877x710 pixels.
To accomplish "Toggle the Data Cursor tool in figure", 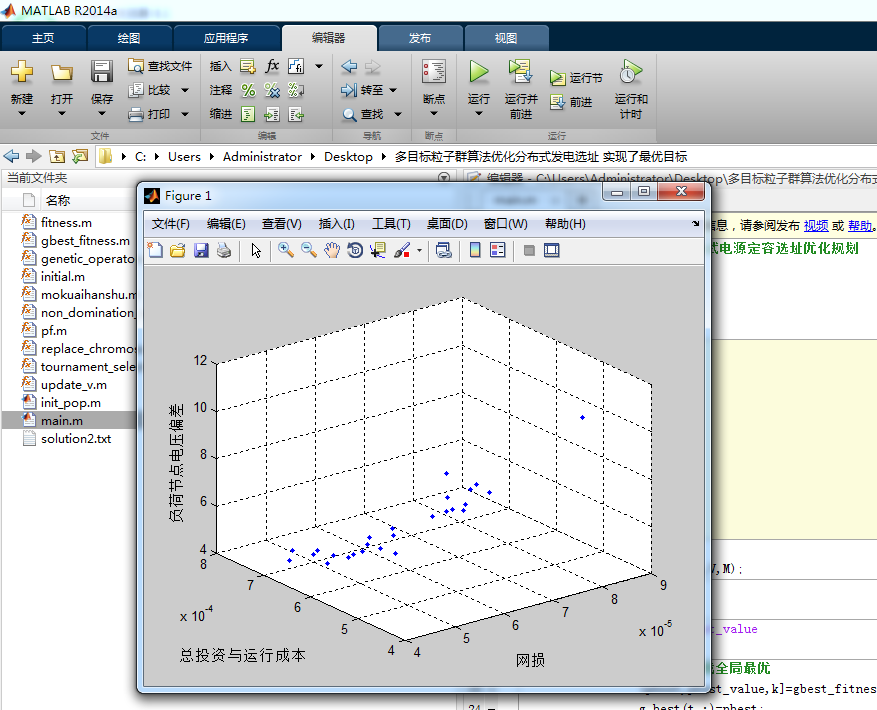I will click(378, 250).
